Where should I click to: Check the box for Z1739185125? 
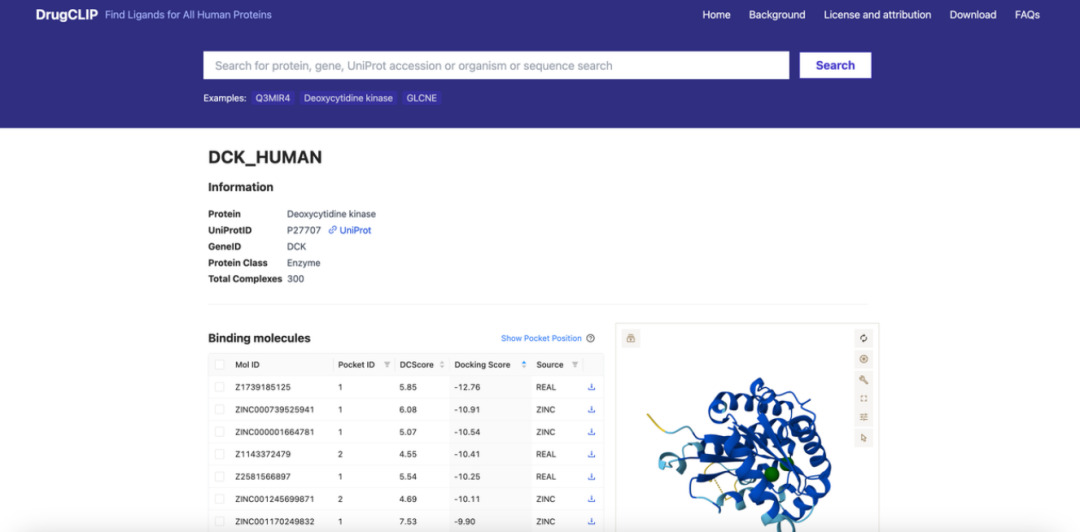[219, 387]
